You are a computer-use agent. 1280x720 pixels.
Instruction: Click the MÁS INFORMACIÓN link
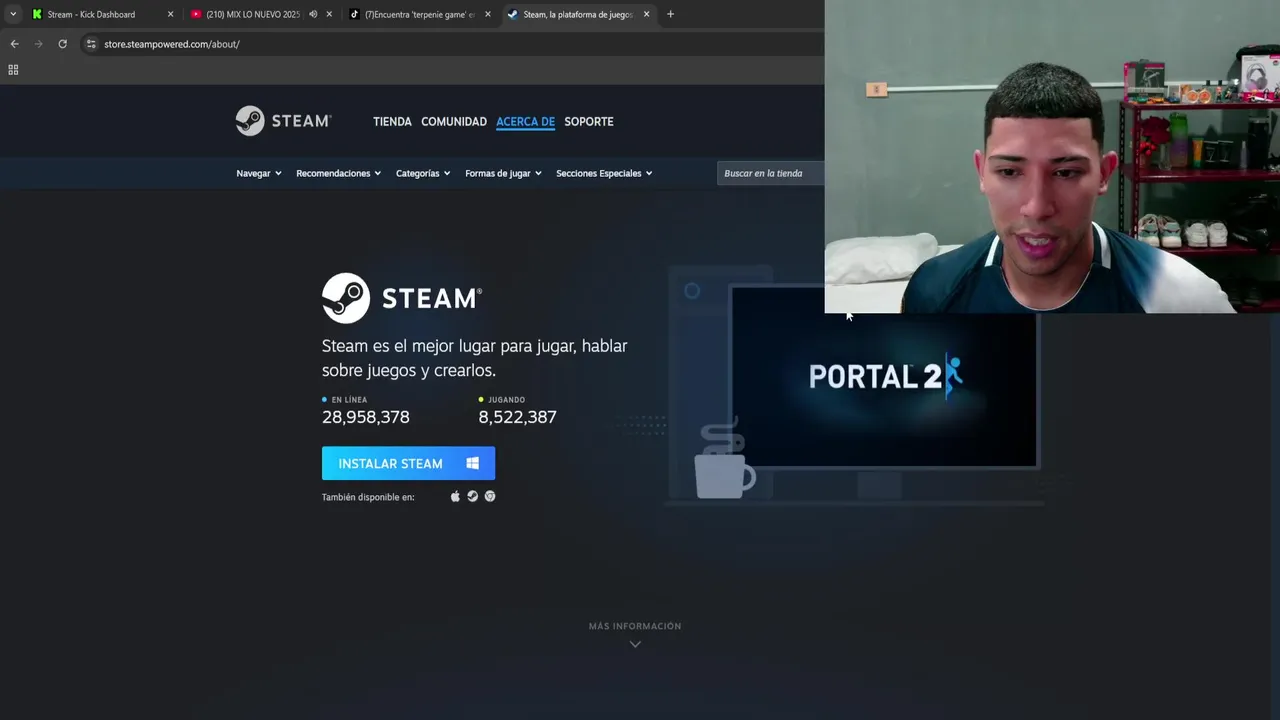(x=635, y=626)
